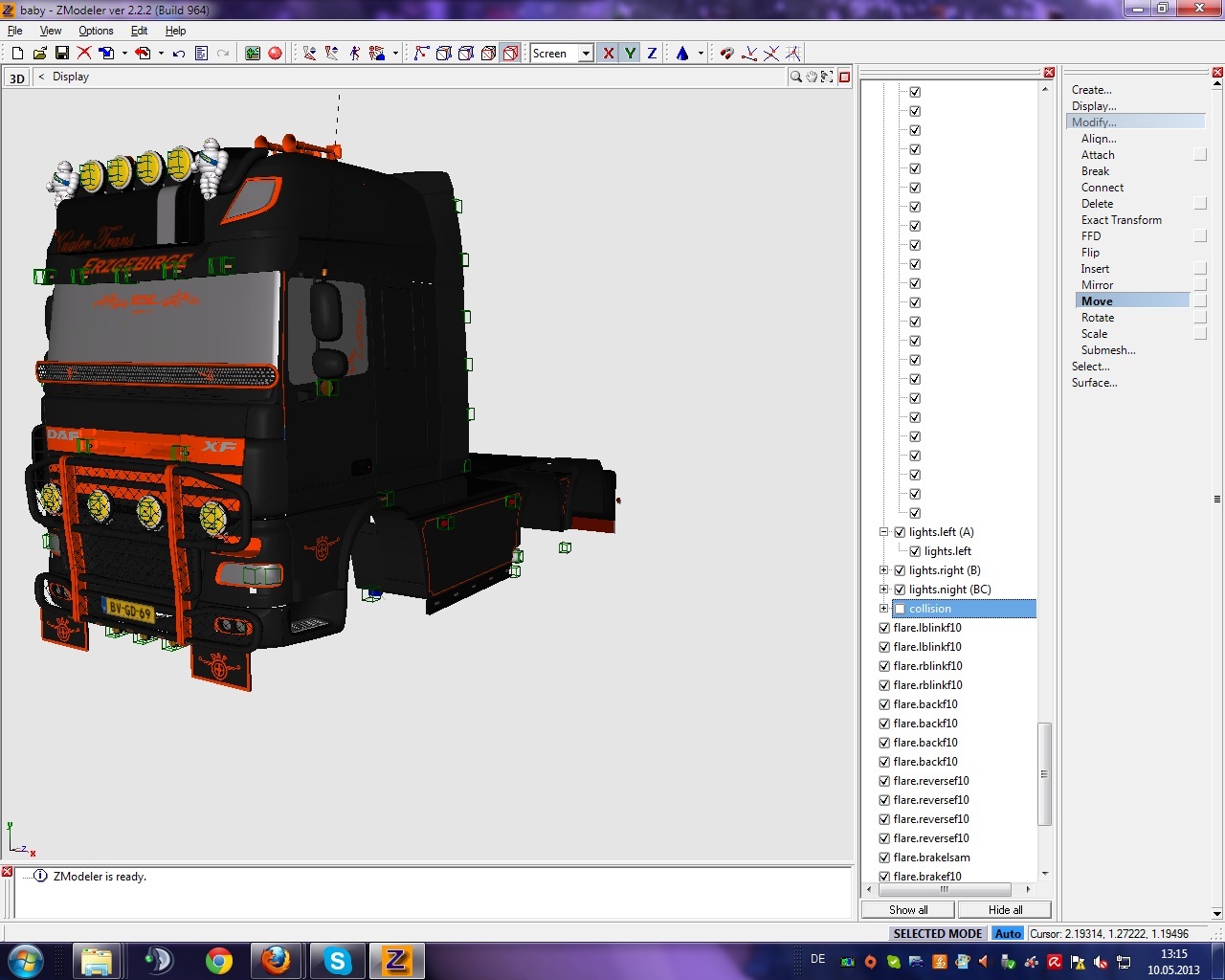The height and width of the screenshot is (980, 1225).
Task: Click the red maximize viewport square icon
Action: pyautogui.click(x=844, y=77)
